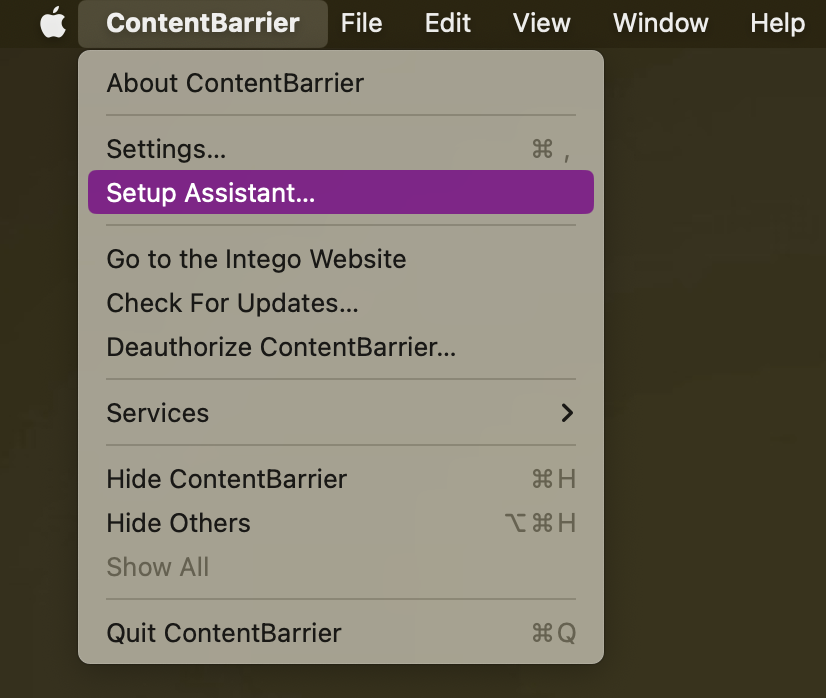The image size is (826, 698).
Task: Choose Hide ContentBarrier
Action: pyautogui.click(x=341, y=479)
